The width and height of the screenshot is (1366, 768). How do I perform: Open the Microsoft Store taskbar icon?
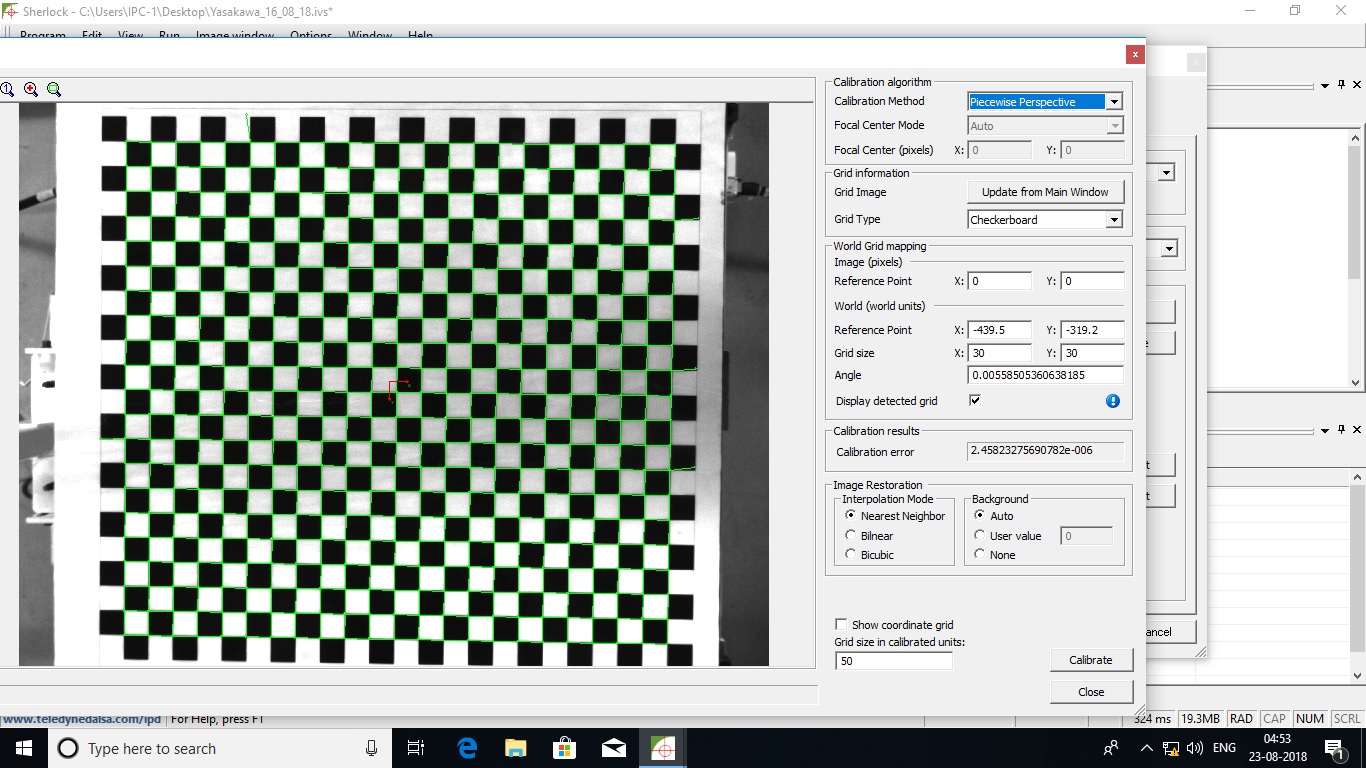(x=564, y=748)
